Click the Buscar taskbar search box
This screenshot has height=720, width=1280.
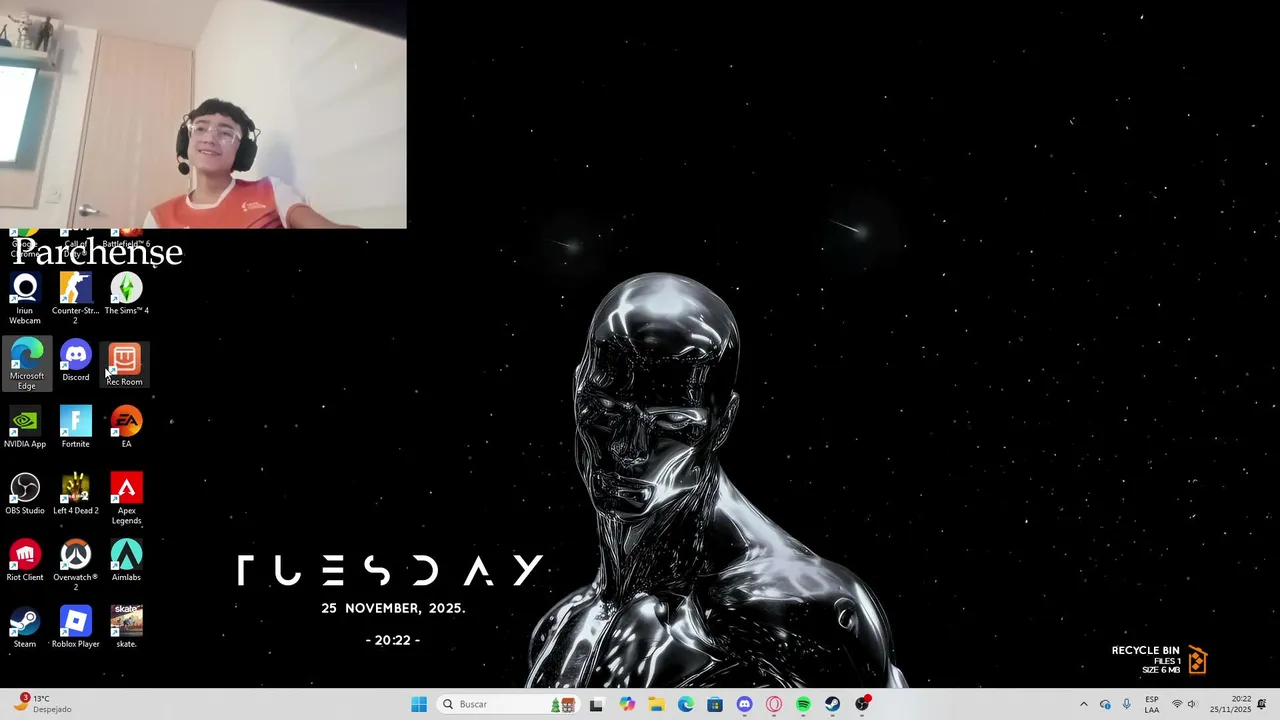508,704
